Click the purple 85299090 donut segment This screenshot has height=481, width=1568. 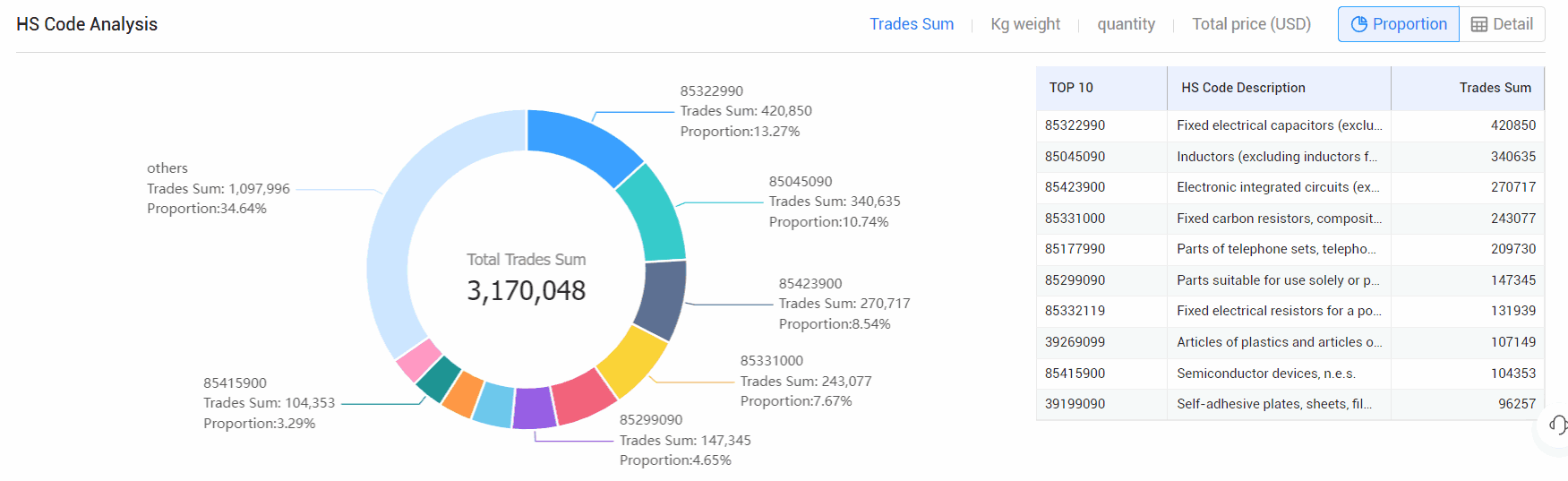(535, 408)
